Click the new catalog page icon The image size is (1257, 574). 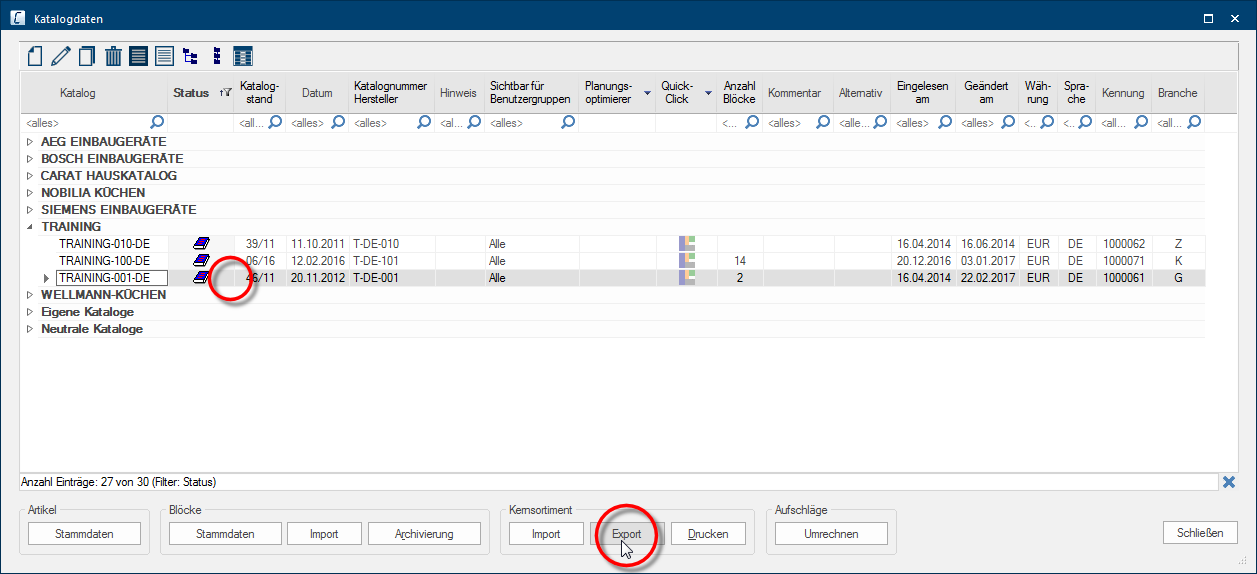35,57
